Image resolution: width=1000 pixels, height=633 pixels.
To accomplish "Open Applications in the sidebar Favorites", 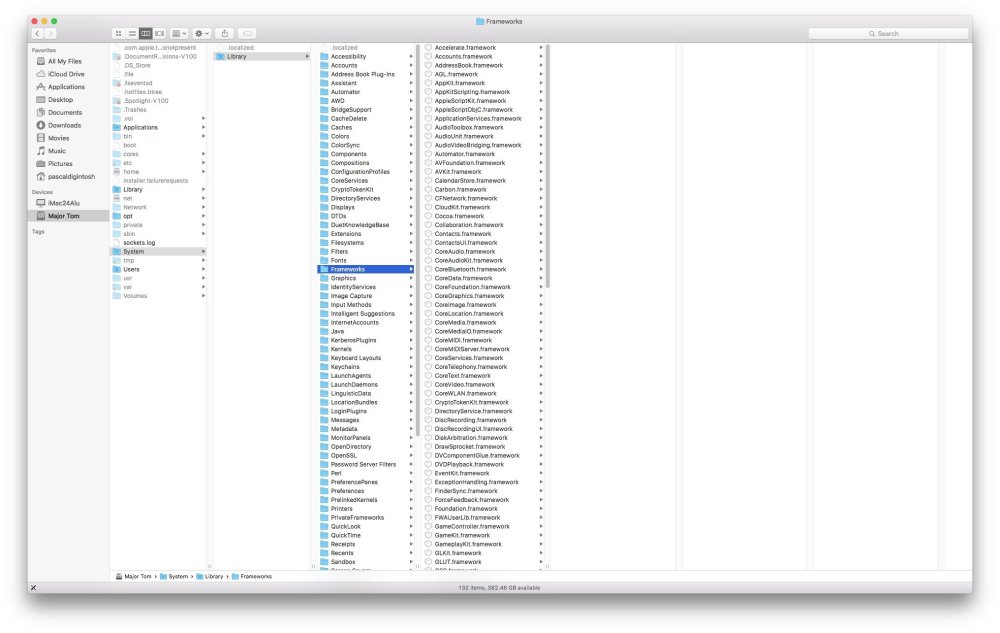I will 66,87.
